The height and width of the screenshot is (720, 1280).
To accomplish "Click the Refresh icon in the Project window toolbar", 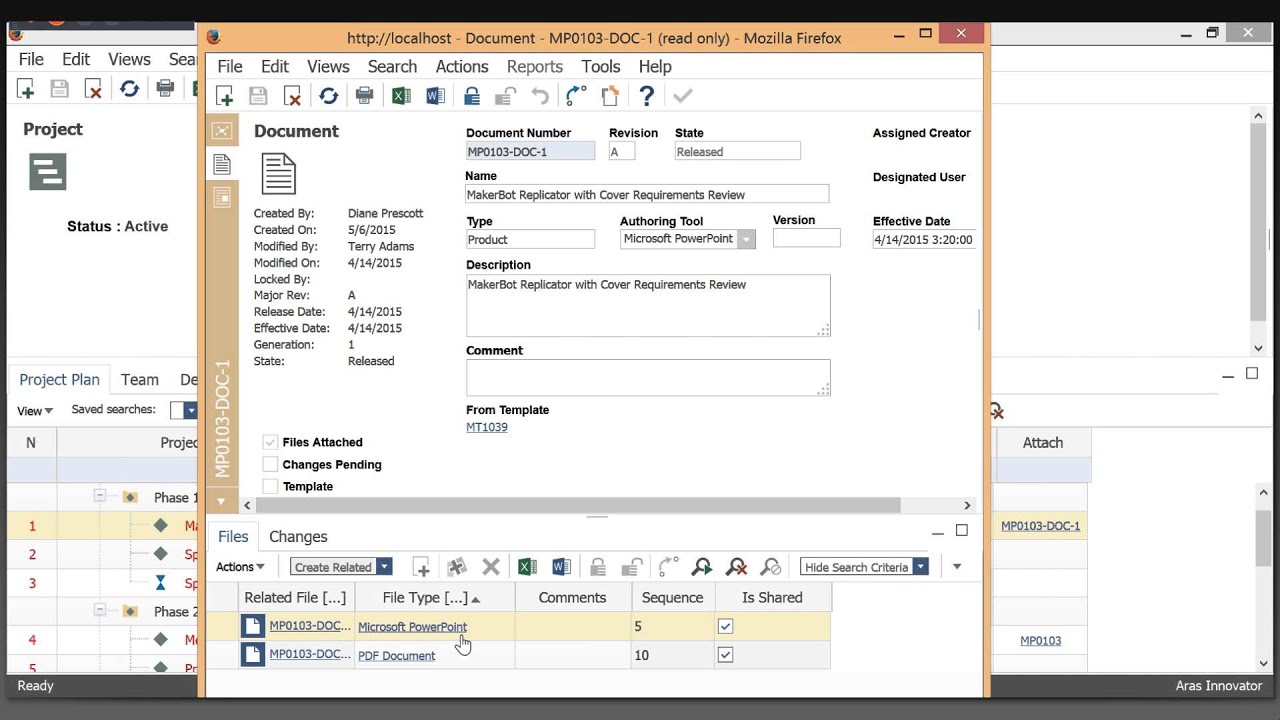I will [x=129, y=89].
